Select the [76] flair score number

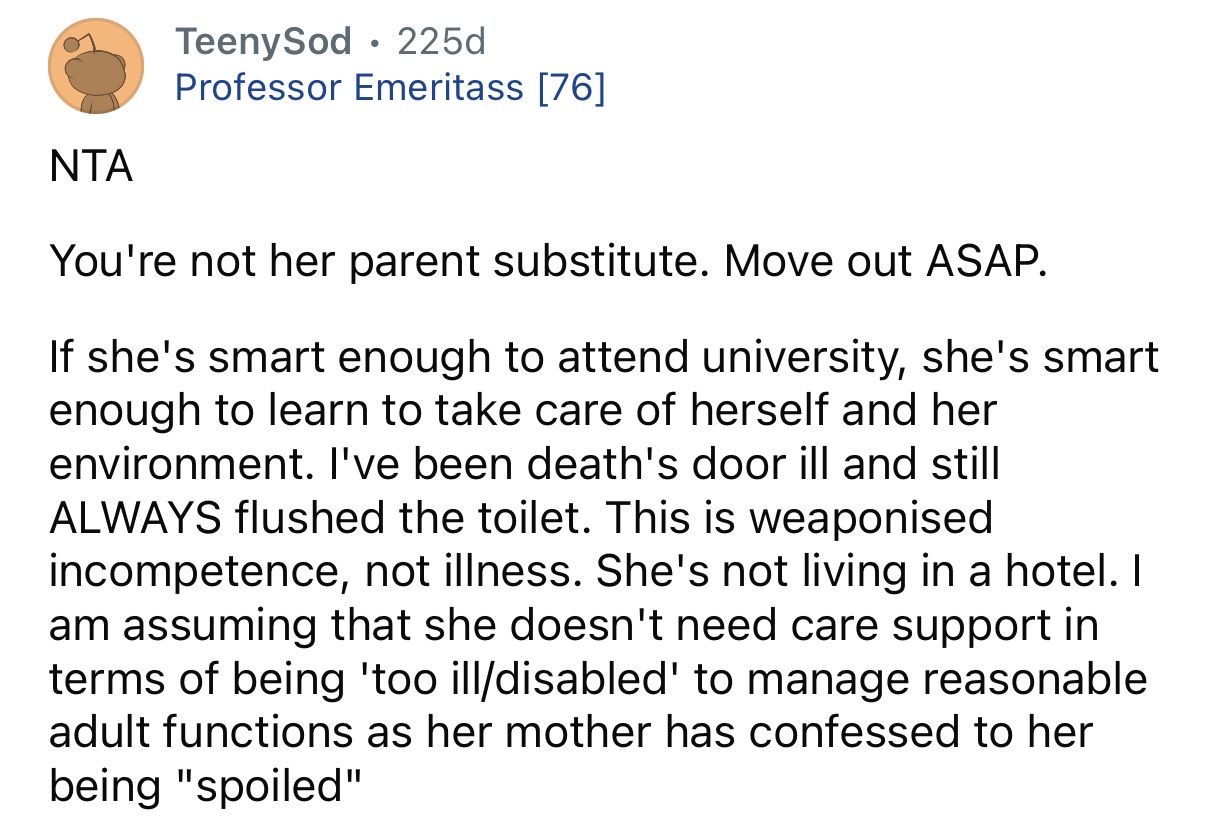(570, 88)
